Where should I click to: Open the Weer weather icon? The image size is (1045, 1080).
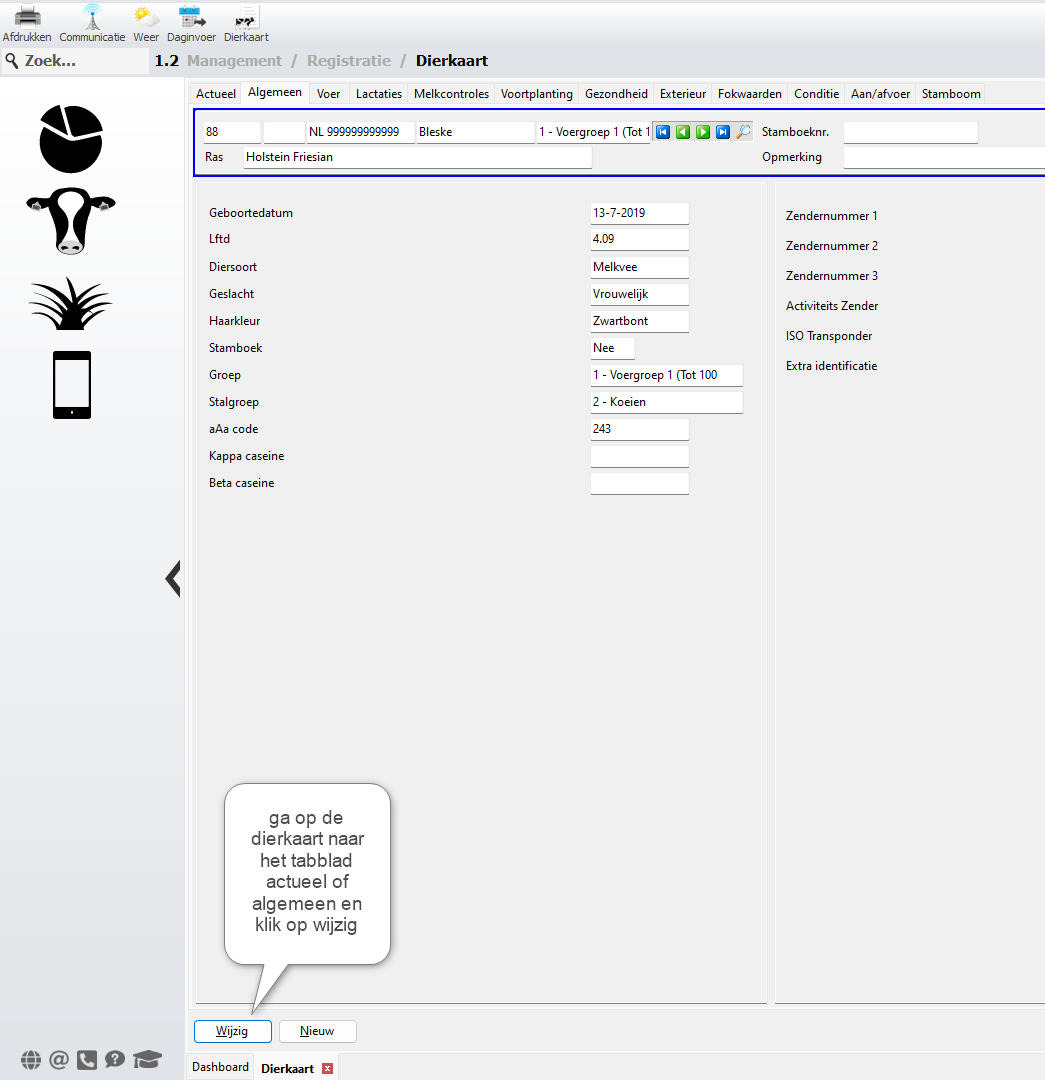146,17
